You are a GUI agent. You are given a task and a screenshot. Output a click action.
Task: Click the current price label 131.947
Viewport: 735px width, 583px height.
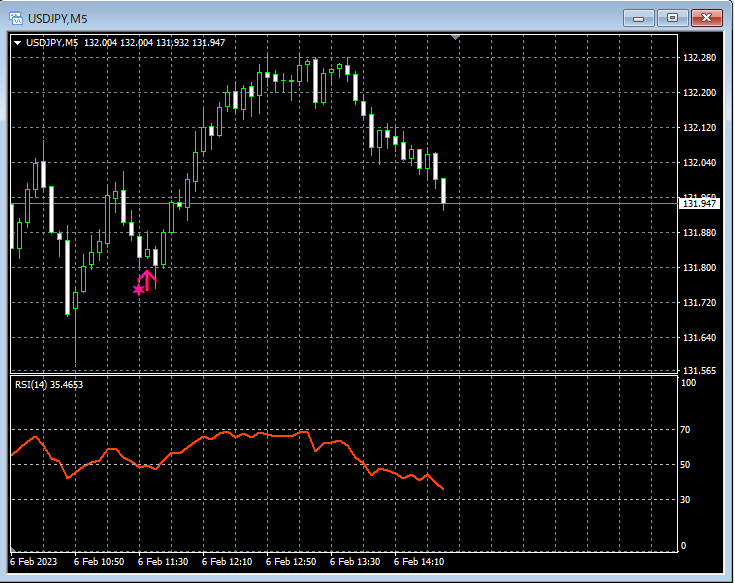[699, 203]
